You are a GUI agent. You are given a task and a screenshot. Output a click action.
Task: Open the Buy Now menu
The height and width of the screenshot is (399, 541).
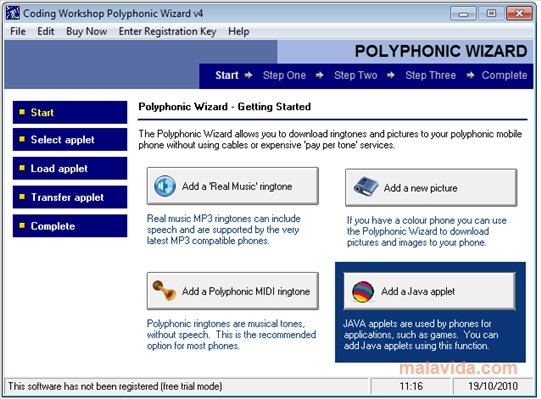[x=86, y=31]
